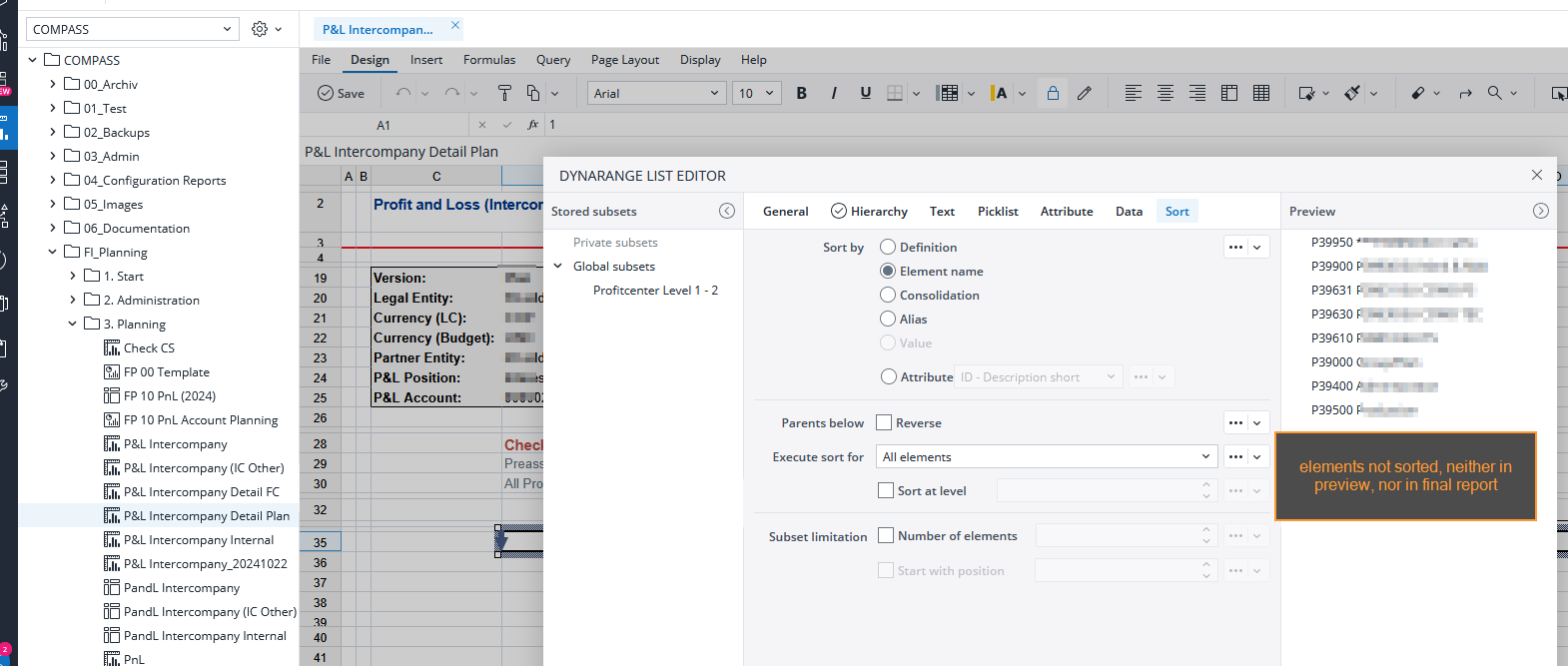Click the center text alignment icon
1568x666 pixels.
1165,93
